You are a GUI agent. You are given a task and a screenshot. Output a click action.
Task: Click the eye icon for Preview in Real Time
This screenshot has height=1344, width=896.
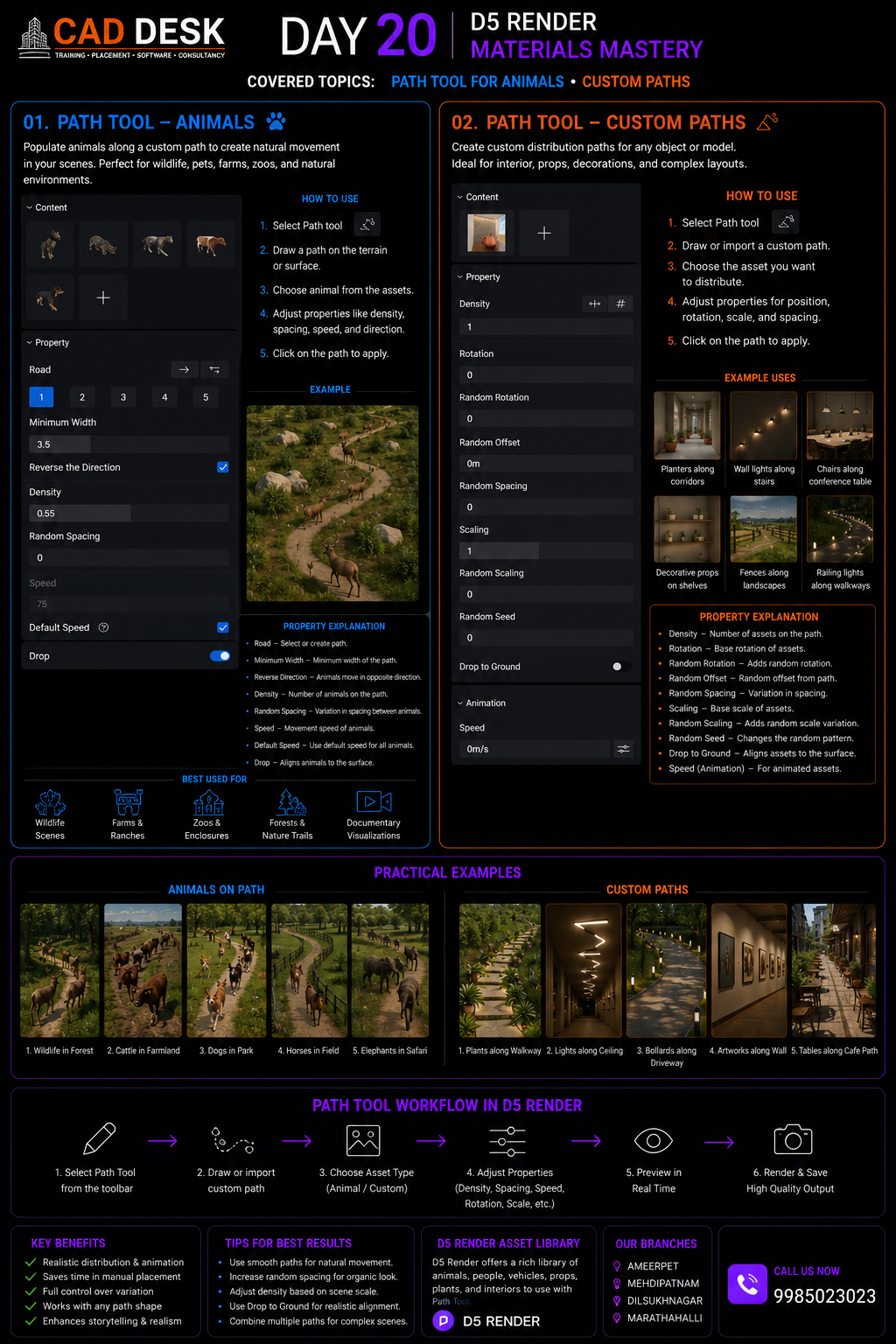click(x=653, y=1140)
